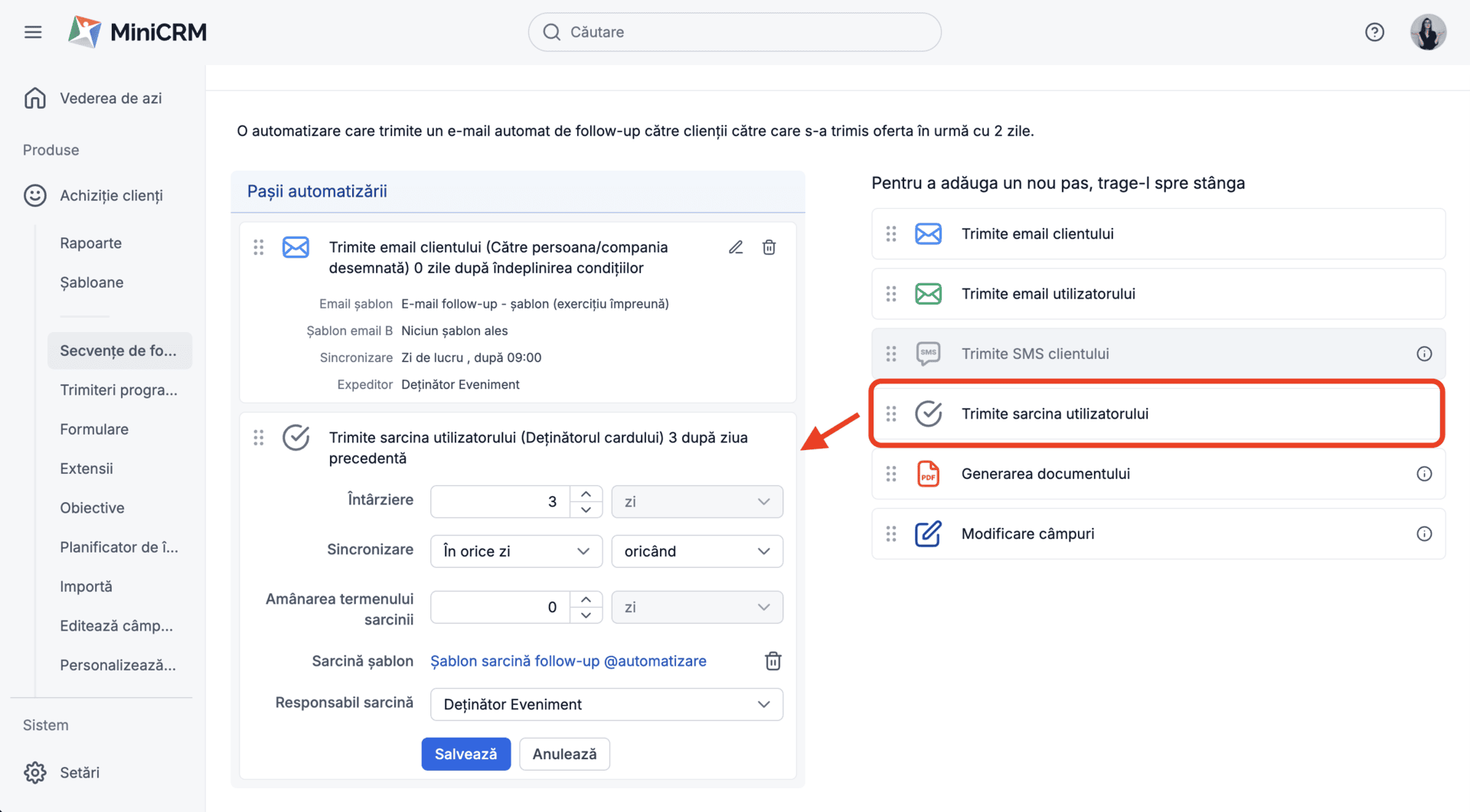Image resolution: width=1470 pixels, height=812 pixels.
Task: Decrease Amânarea termenului sarcinii value
Action: point(586,615)
